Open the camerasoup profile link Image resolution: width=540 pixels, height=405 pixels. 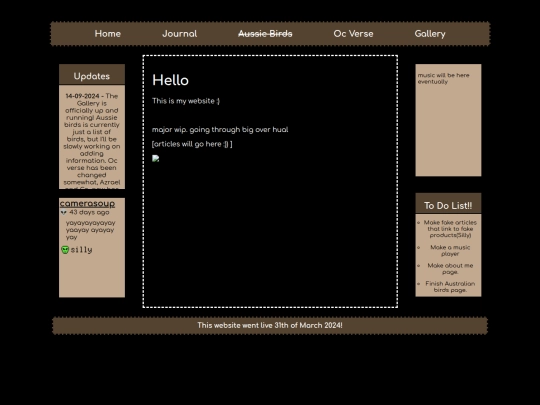pos(87,204)
